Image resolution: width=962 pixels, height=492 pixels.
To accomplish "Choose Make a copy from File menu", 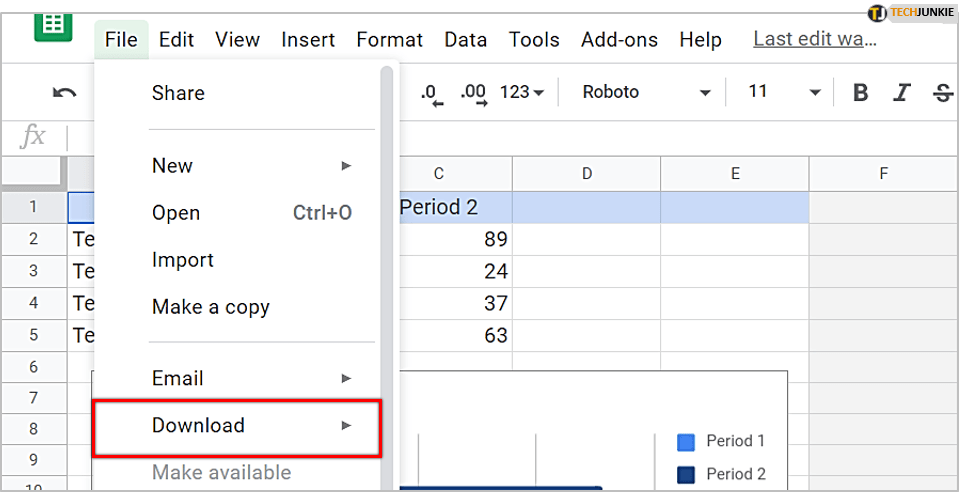I will click(211, 307).
